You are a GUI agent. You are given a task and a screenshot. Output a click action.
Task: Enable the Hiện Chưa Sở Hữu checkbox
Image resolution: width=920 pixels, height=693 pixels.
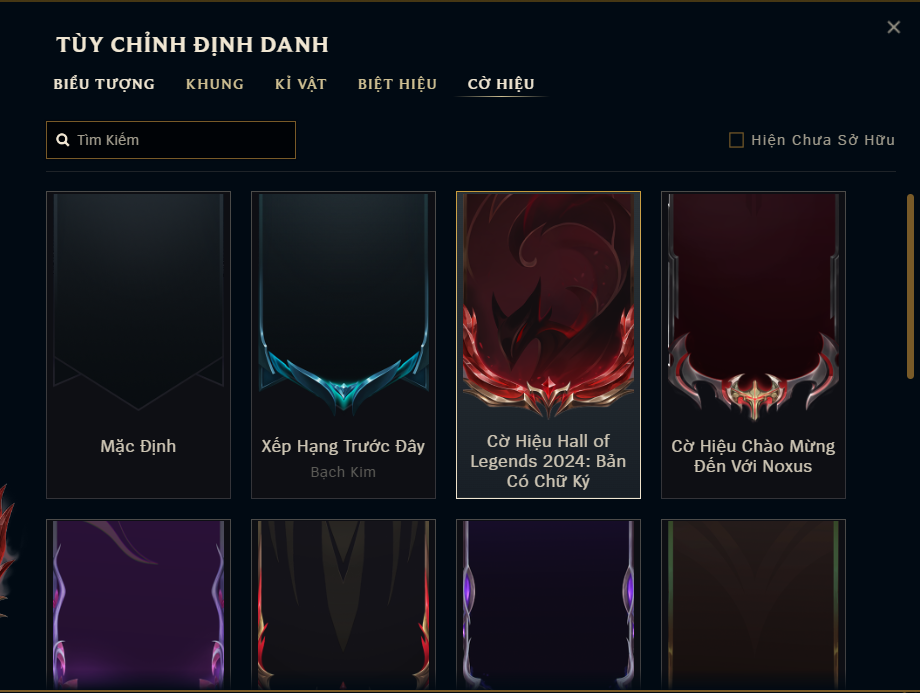click(x=736, y=140)
